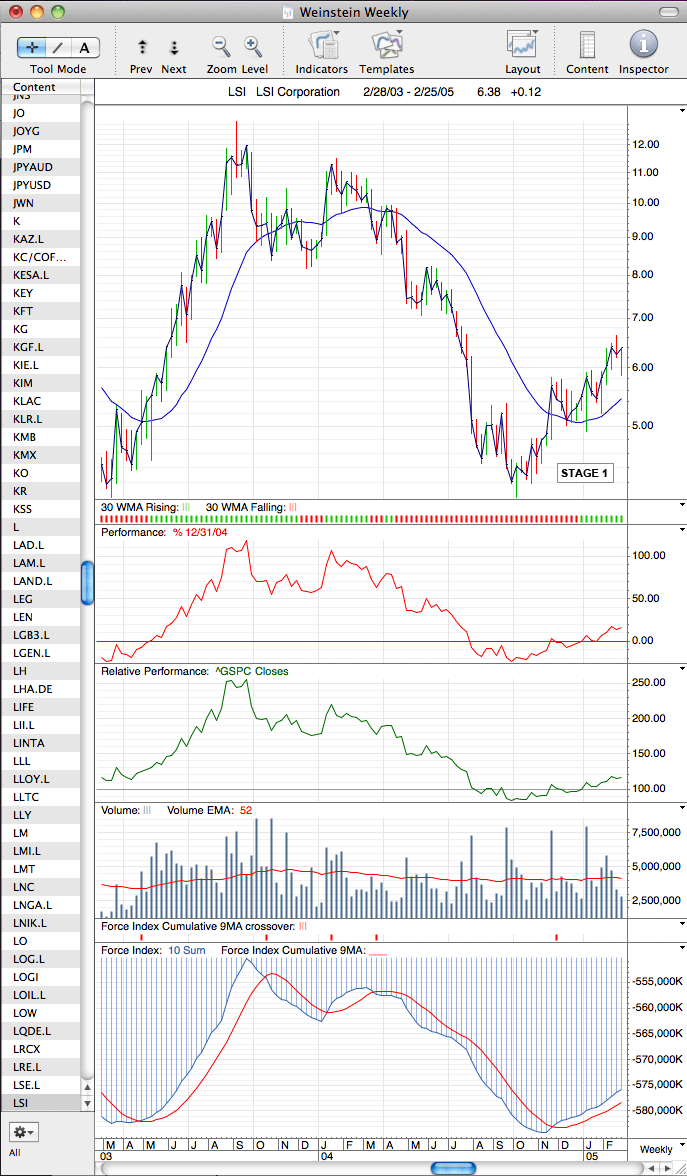The width and height of the screenshot is (687, 1176).
Task: Click the Force Index Cumulative 9MA crossover label
Action: [x=204, y=926]
